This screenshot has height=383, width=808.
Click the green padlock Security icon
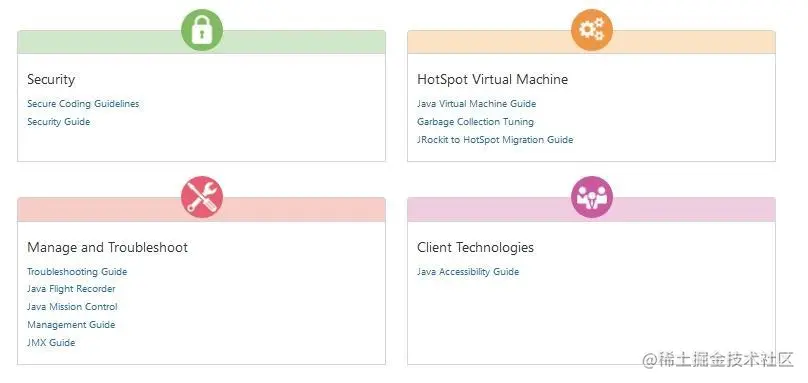pyautogui.click(x=202, y=30)
